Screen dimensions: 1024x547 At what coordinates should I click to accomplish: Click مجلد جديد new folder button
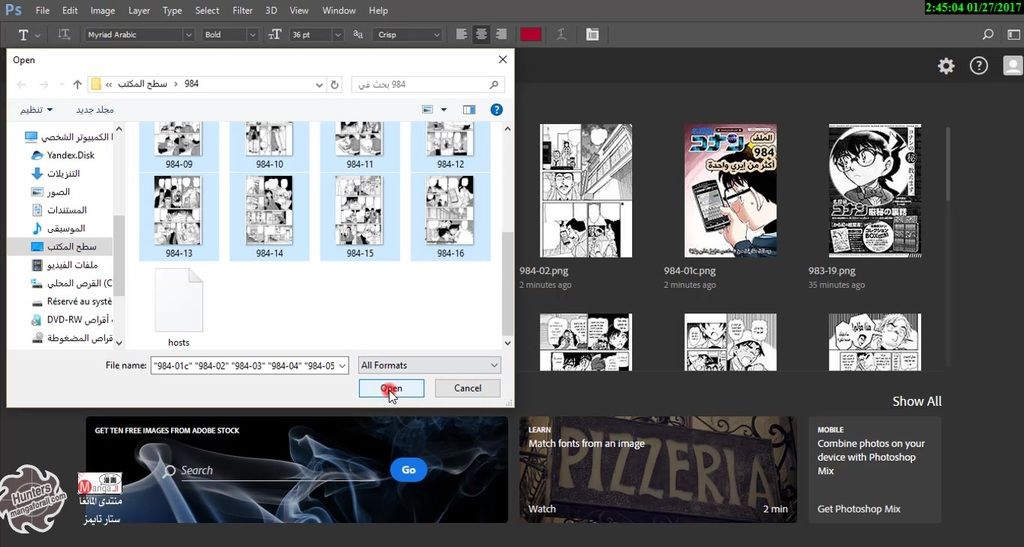pos(95,110)
